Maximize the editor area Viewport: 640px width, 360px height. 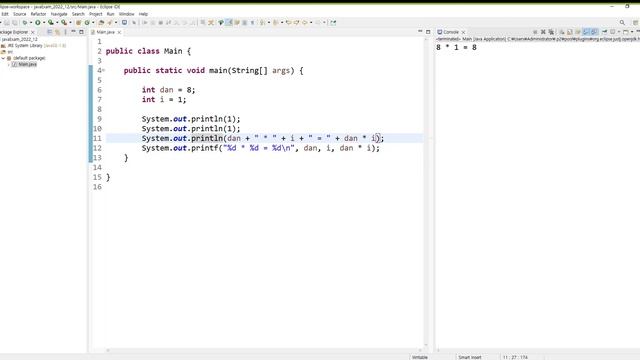428,31
